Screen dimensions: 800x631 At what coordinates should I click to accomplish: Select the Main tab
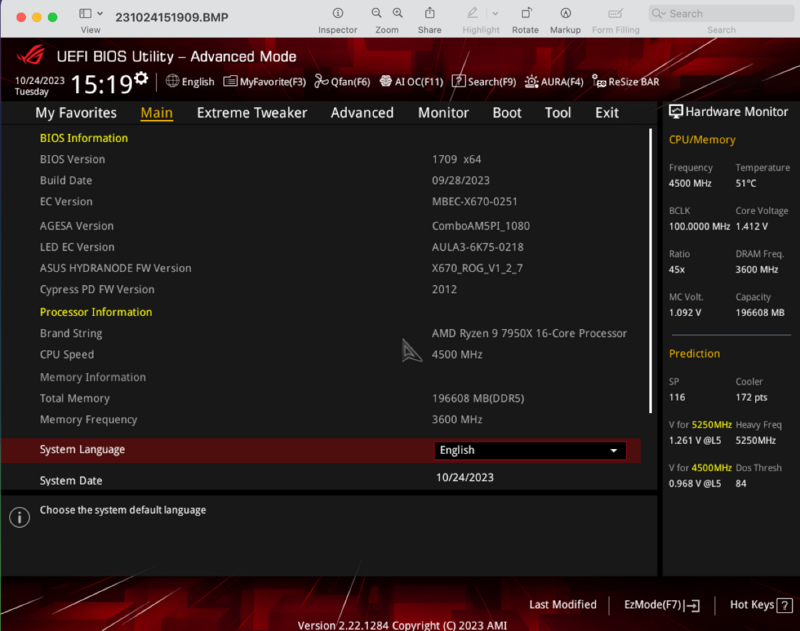point(157,113)
